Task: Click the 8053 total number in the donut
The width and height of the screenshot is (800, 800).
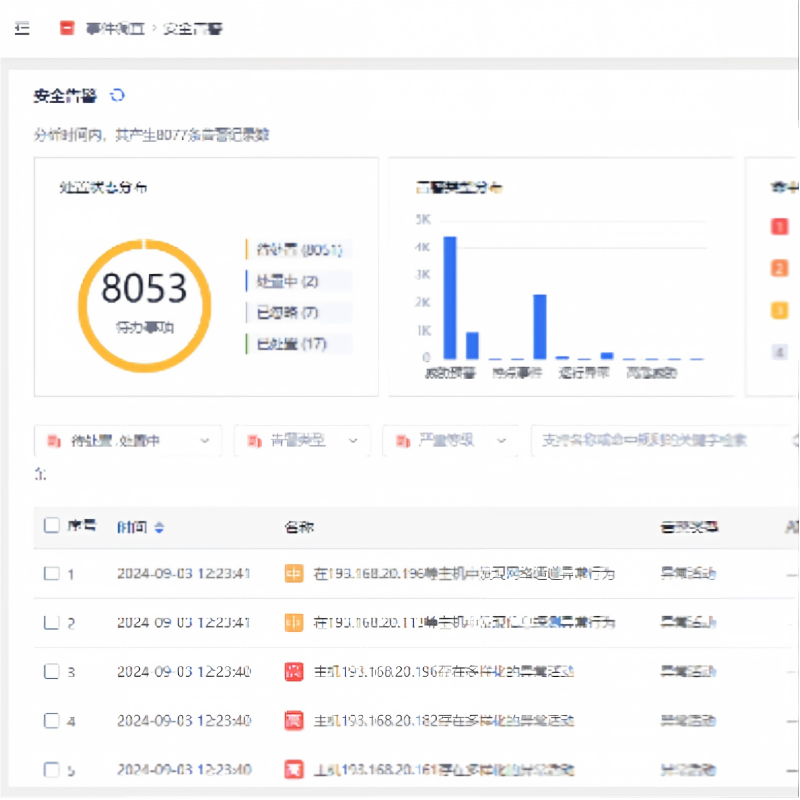Action: point(144,288)
